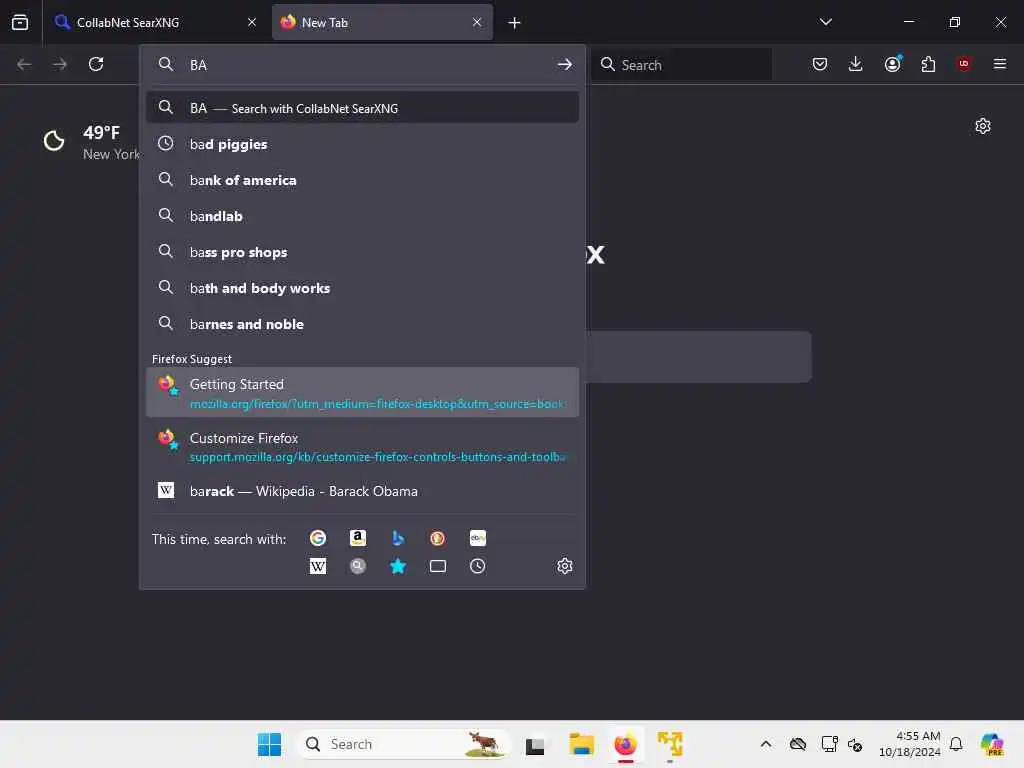The width and height of the screenshot is (1024, 768).
Task: Open the Firefox application menu
Action: pyautogui.click(x=999, y=64)
